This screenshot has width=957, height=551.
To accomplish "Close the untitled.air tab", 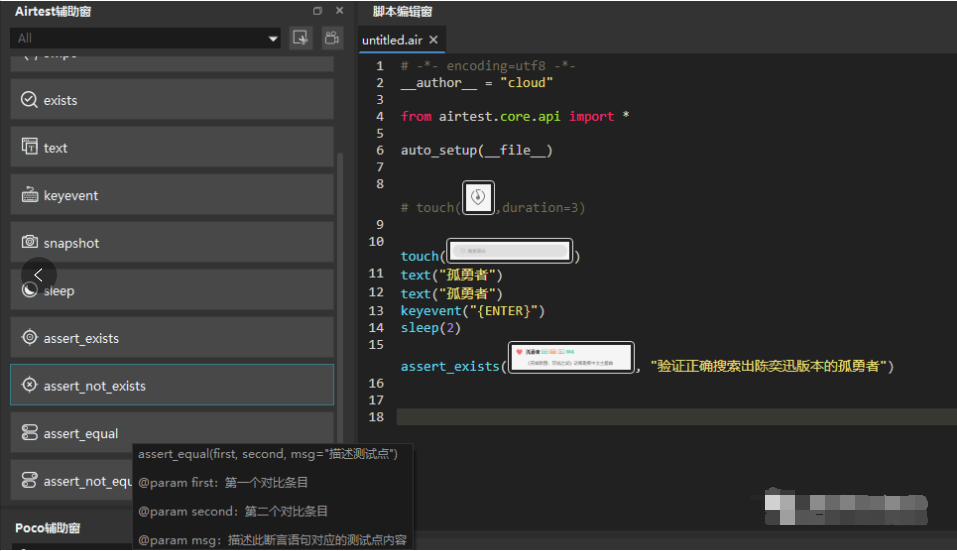I will click(x=433, y=40).
